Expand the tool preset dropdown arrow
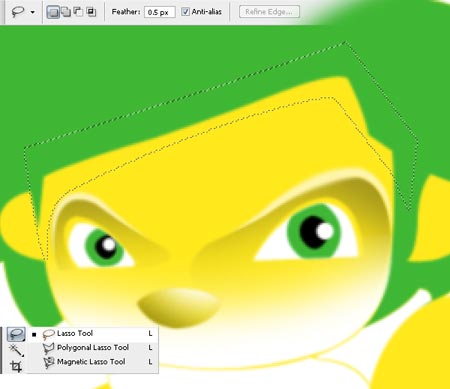This screenshot has width=450, height=389. [33, 12]
